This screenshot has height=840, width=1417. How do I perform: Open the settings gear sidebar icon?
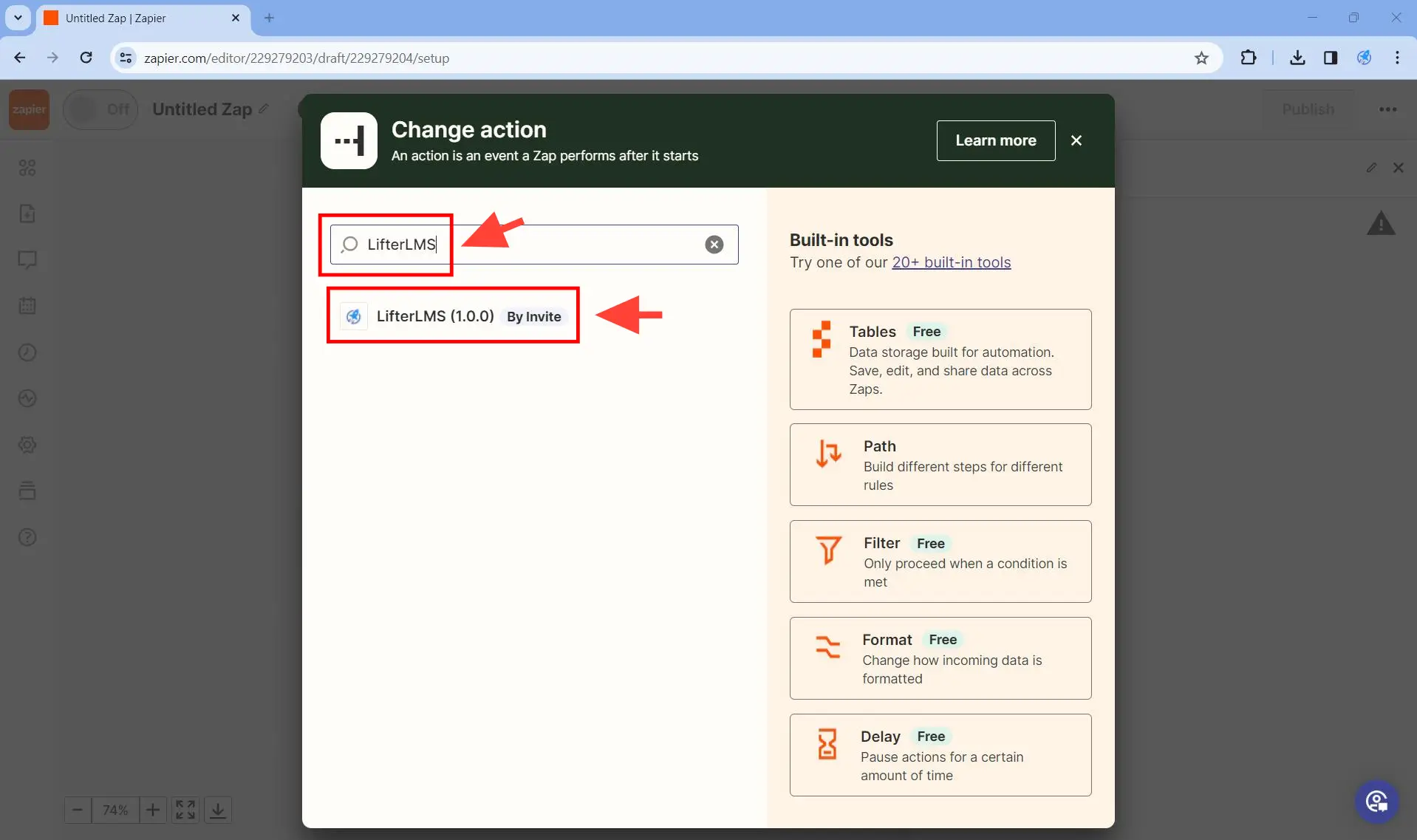(x=27, y=445)
